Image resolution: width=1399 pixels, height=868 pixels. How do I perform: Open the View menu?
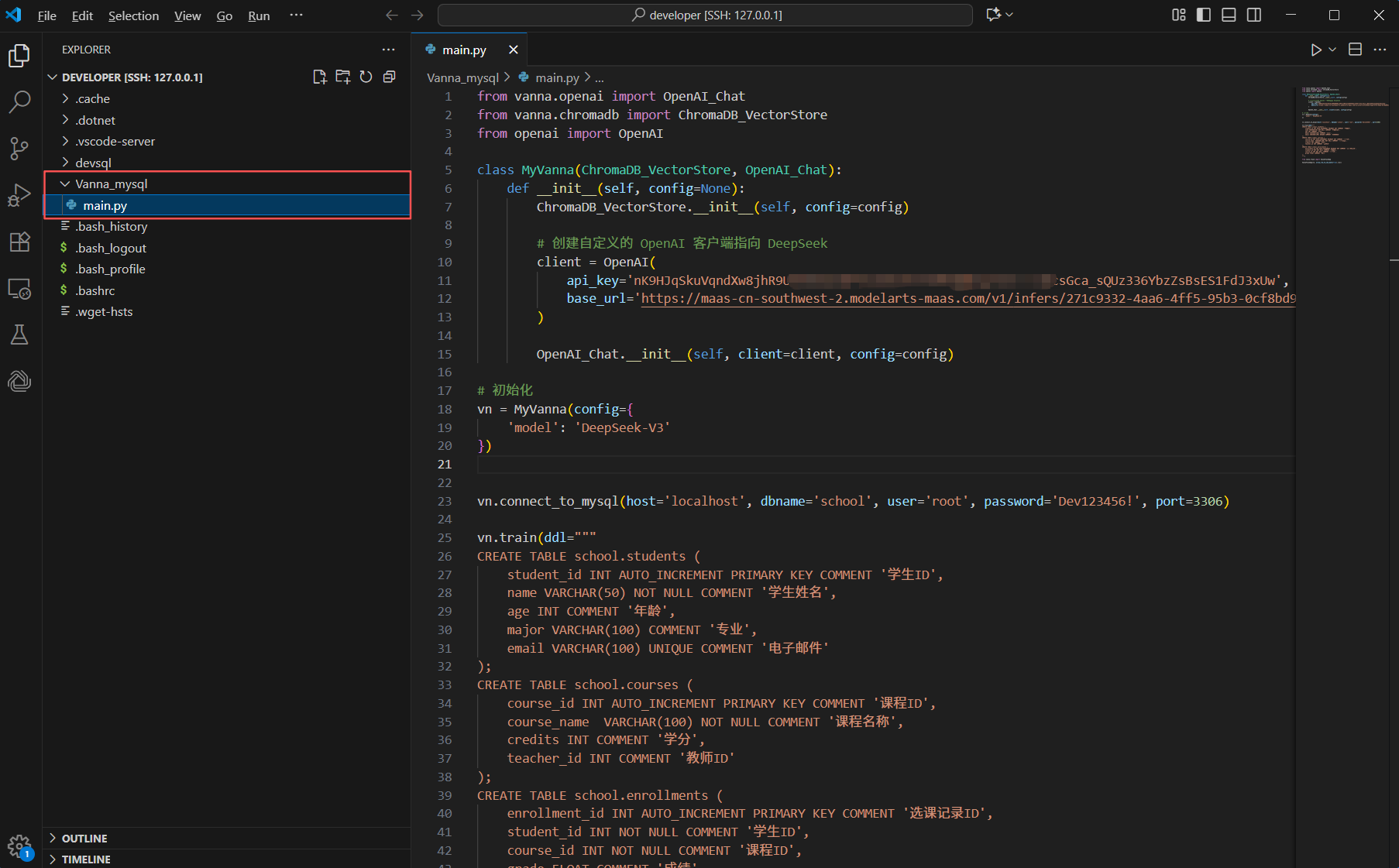pos(187,15)
